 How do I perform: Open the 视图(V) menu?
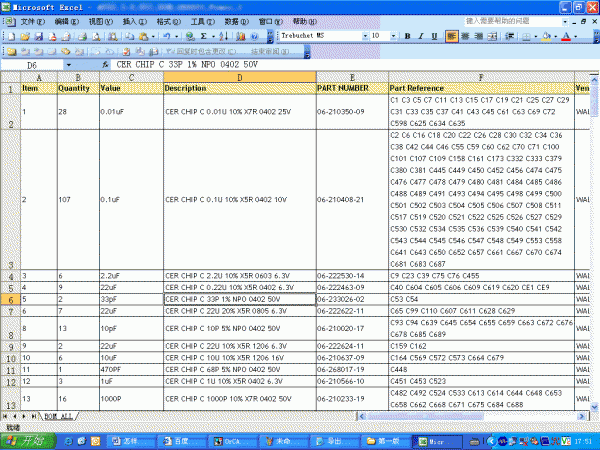click(x=101, y=21)
